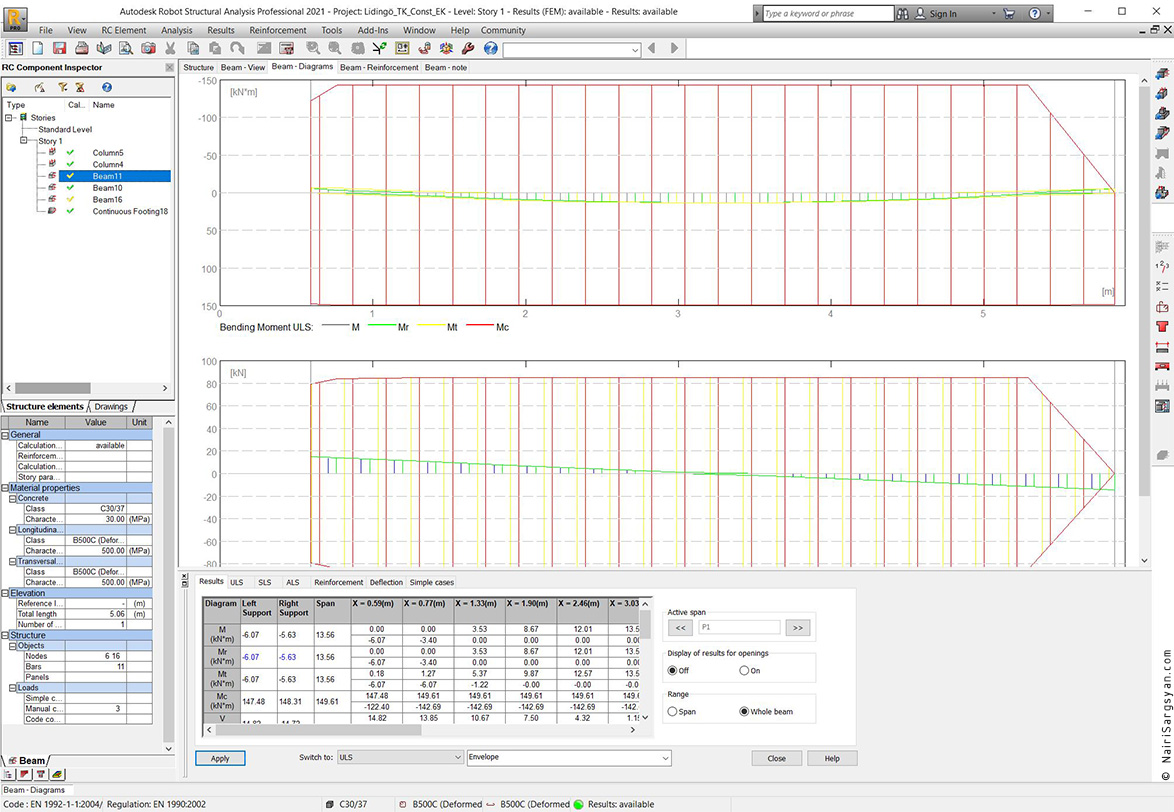Click the filter icon in RC Component Inspector
The image size is (1174, 812).
click(63, 88)
